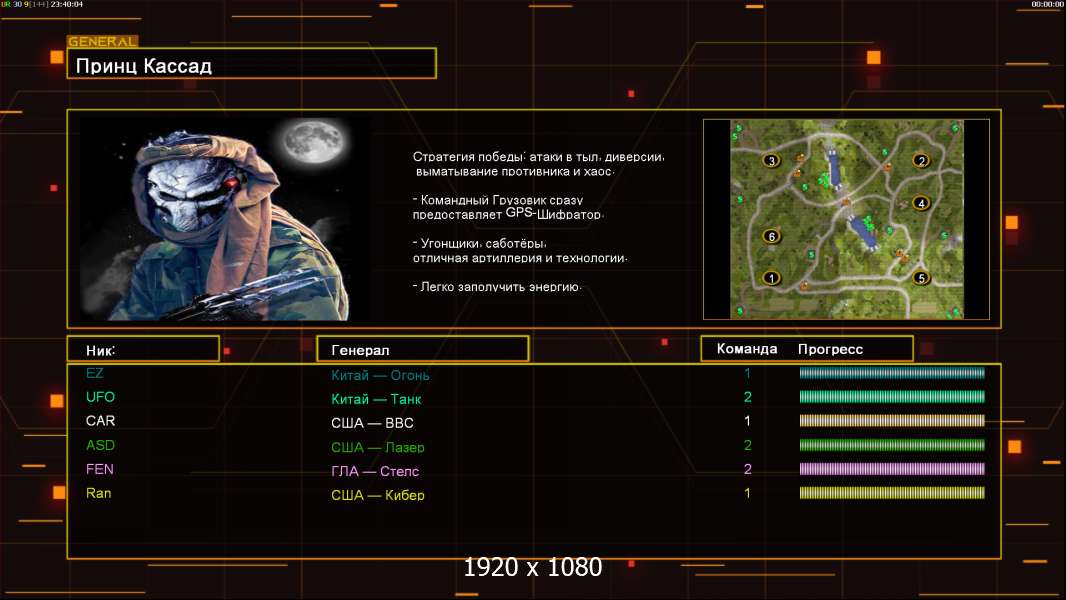Click start position marker 2 on the map
Screen dimensions: 1066x600
pyautogui.click(x=921, y=161)
